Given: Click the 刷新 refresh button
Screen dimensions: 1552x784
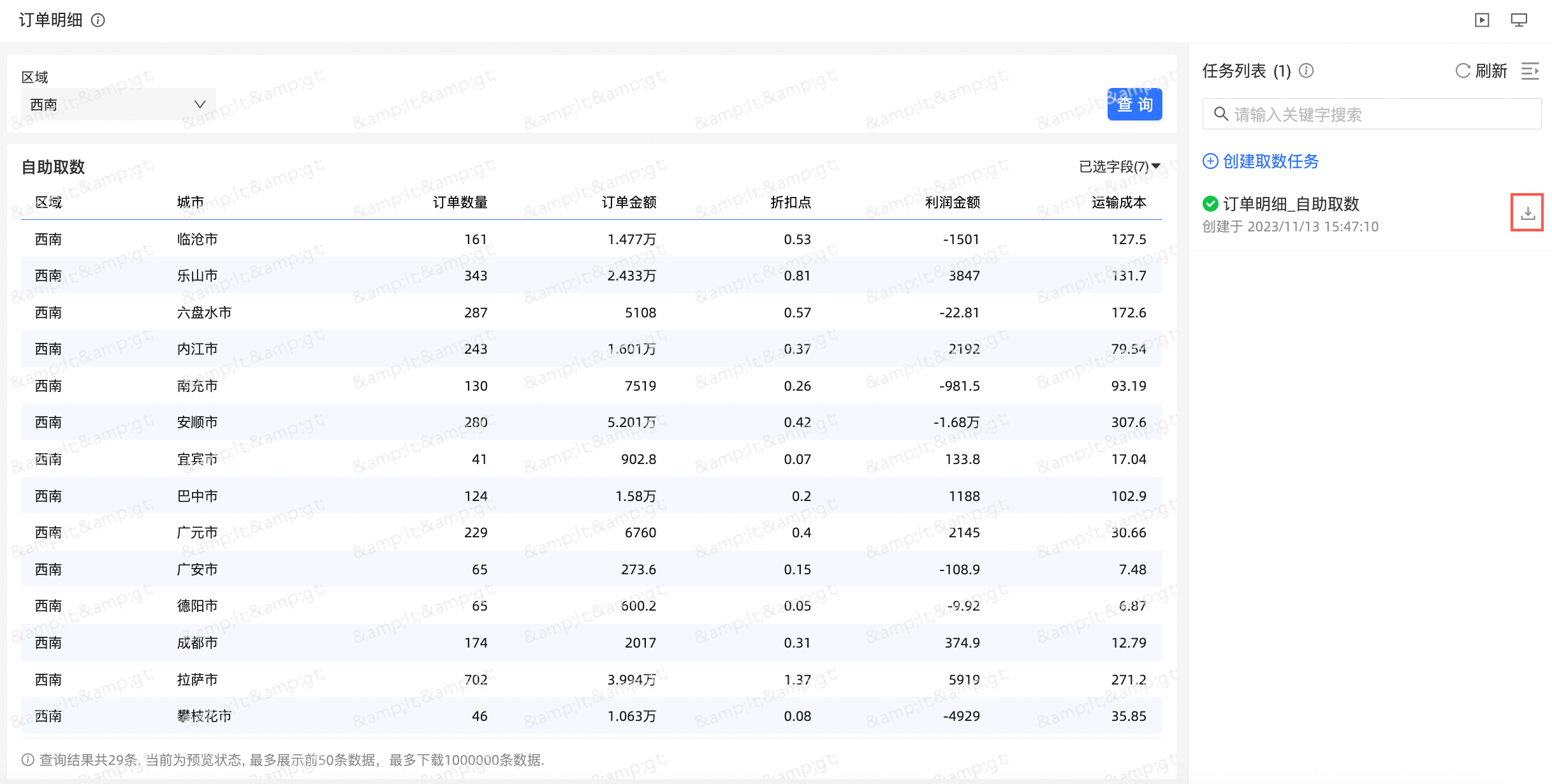Looking at the screenshot, I should 1481,71.
